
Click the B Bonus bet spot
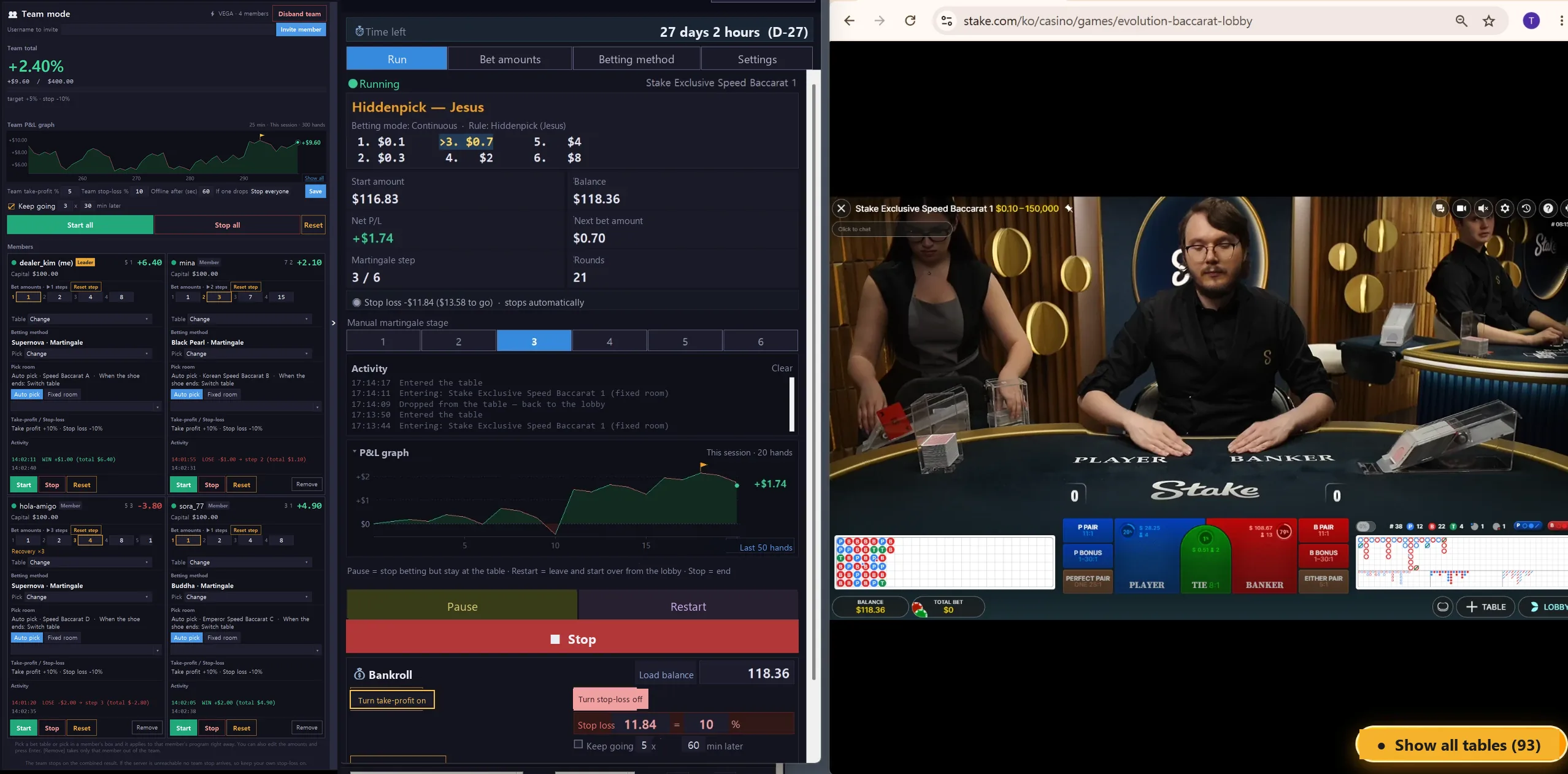pos(1323,555)
